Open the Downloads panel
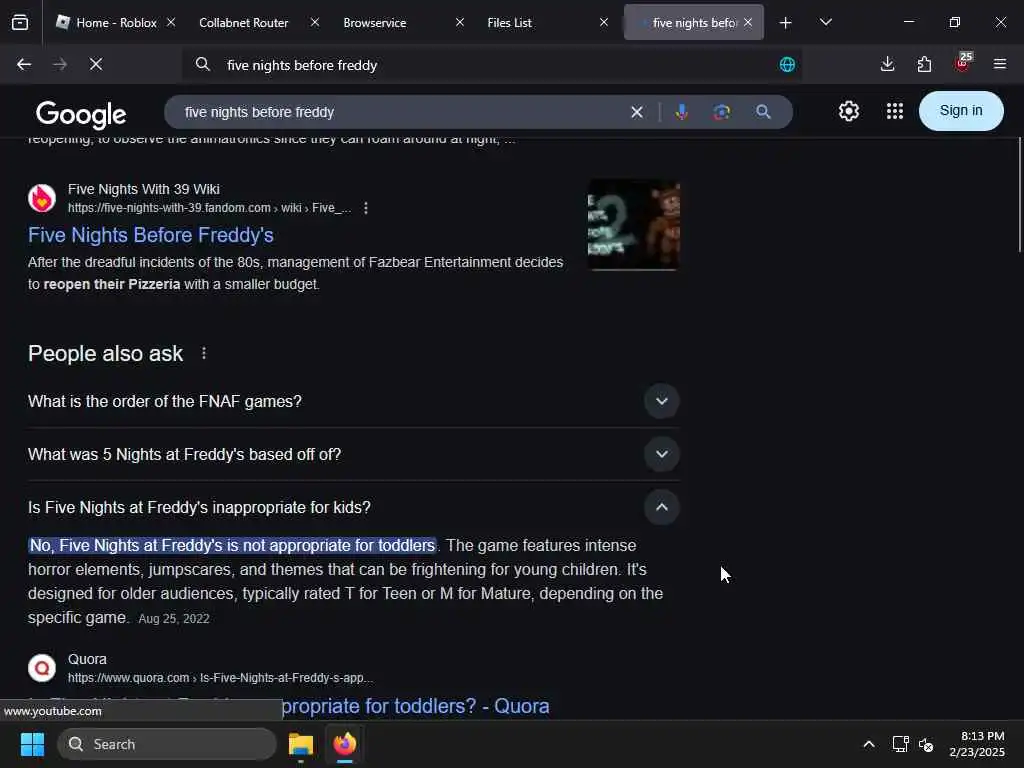Image resolution: width=1024 pixels, height=768 pixels. point(887,64)
